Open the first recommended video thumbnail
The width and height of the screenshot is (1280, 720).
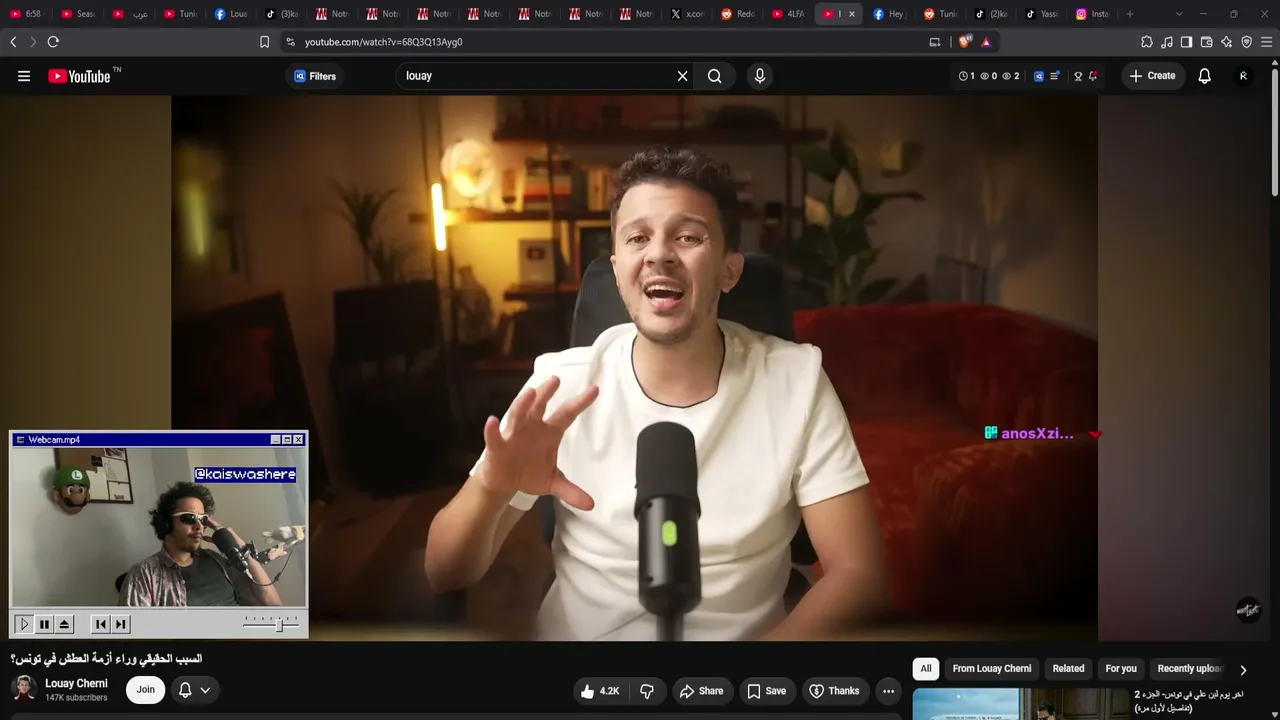pos(1020,704)
